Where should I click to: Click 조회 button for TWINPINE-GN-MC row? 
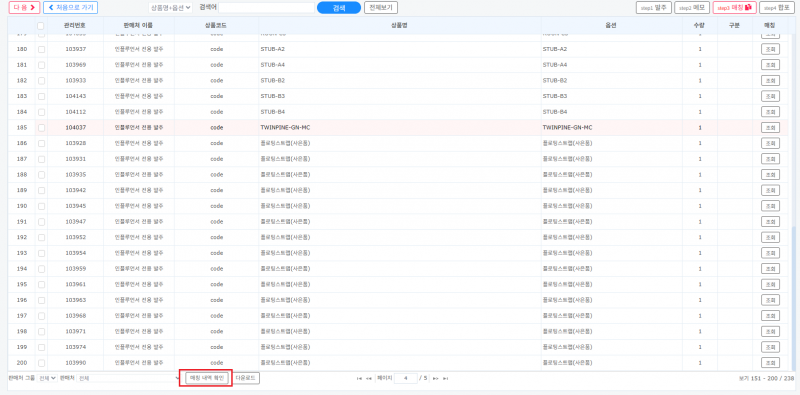770,128
